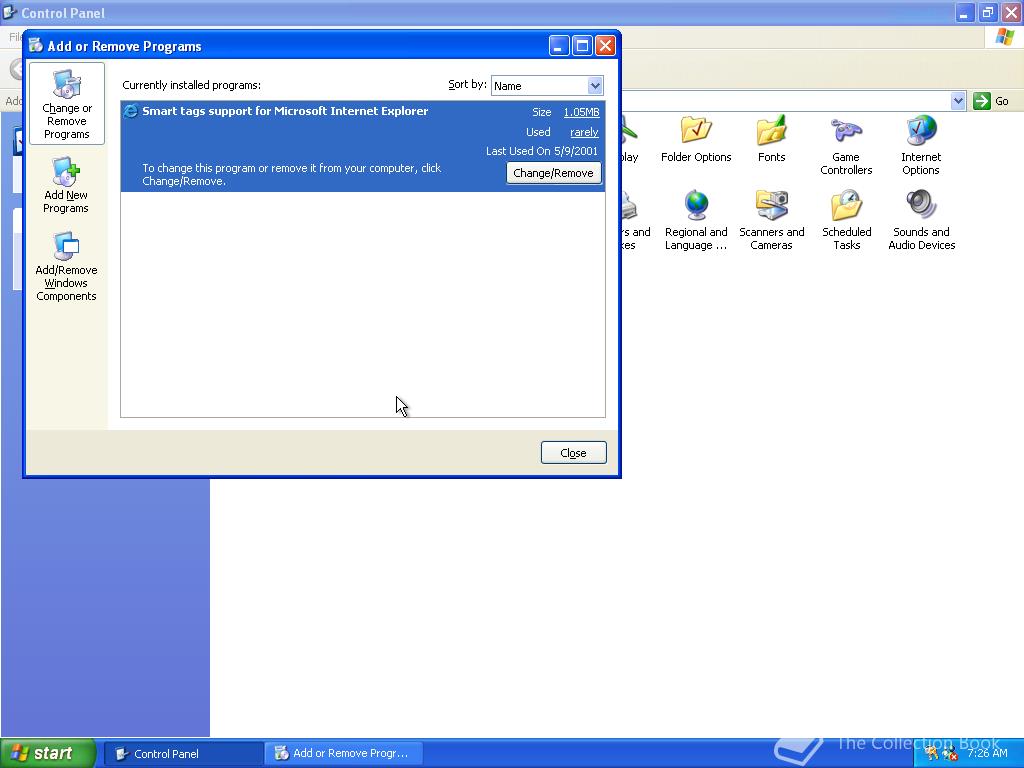Open Scheduled Tasks in Control Panel

[846, 221]
